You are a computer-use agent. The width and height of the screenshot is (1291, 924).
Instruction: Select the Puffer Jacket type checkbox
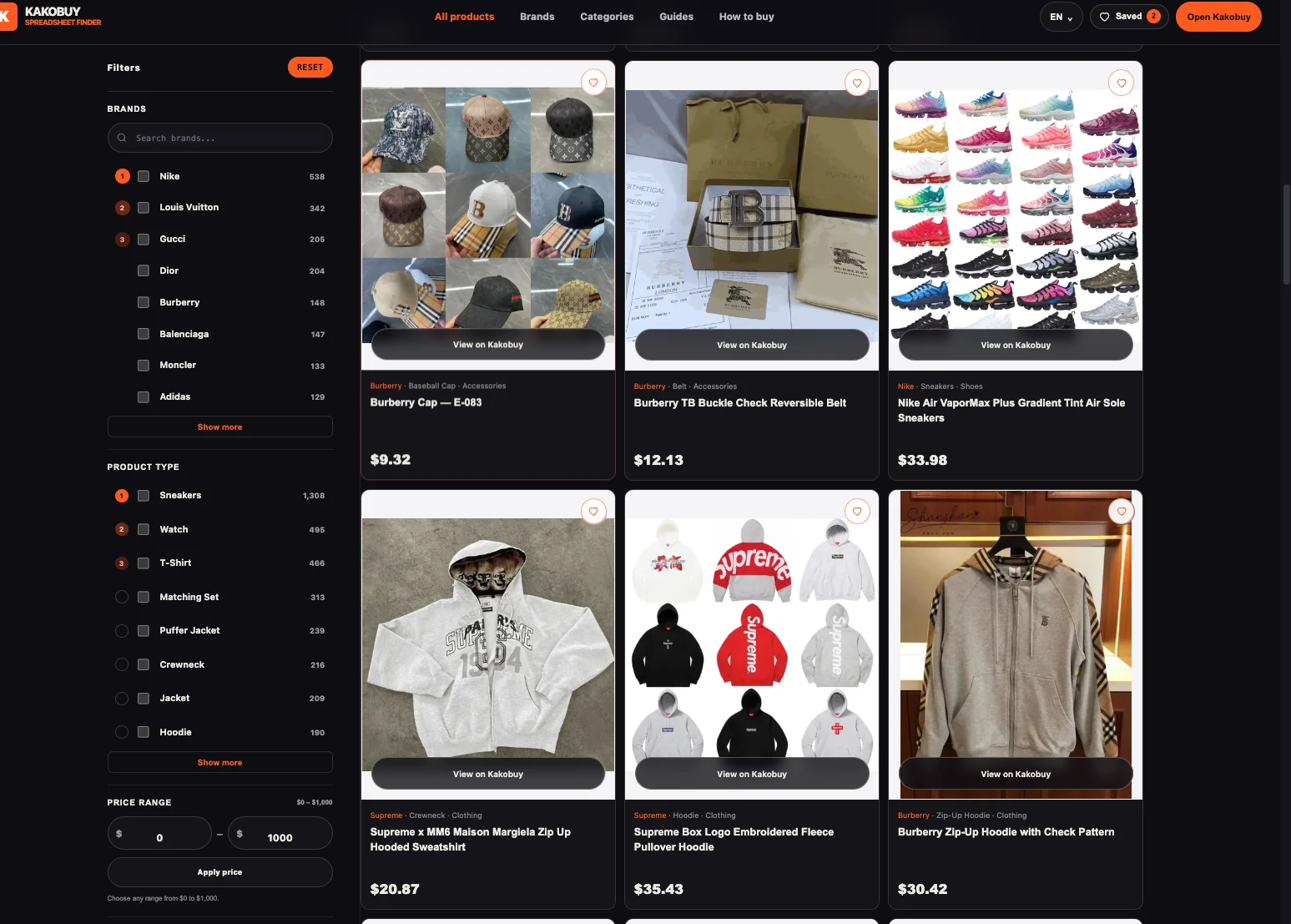[144, 631]
